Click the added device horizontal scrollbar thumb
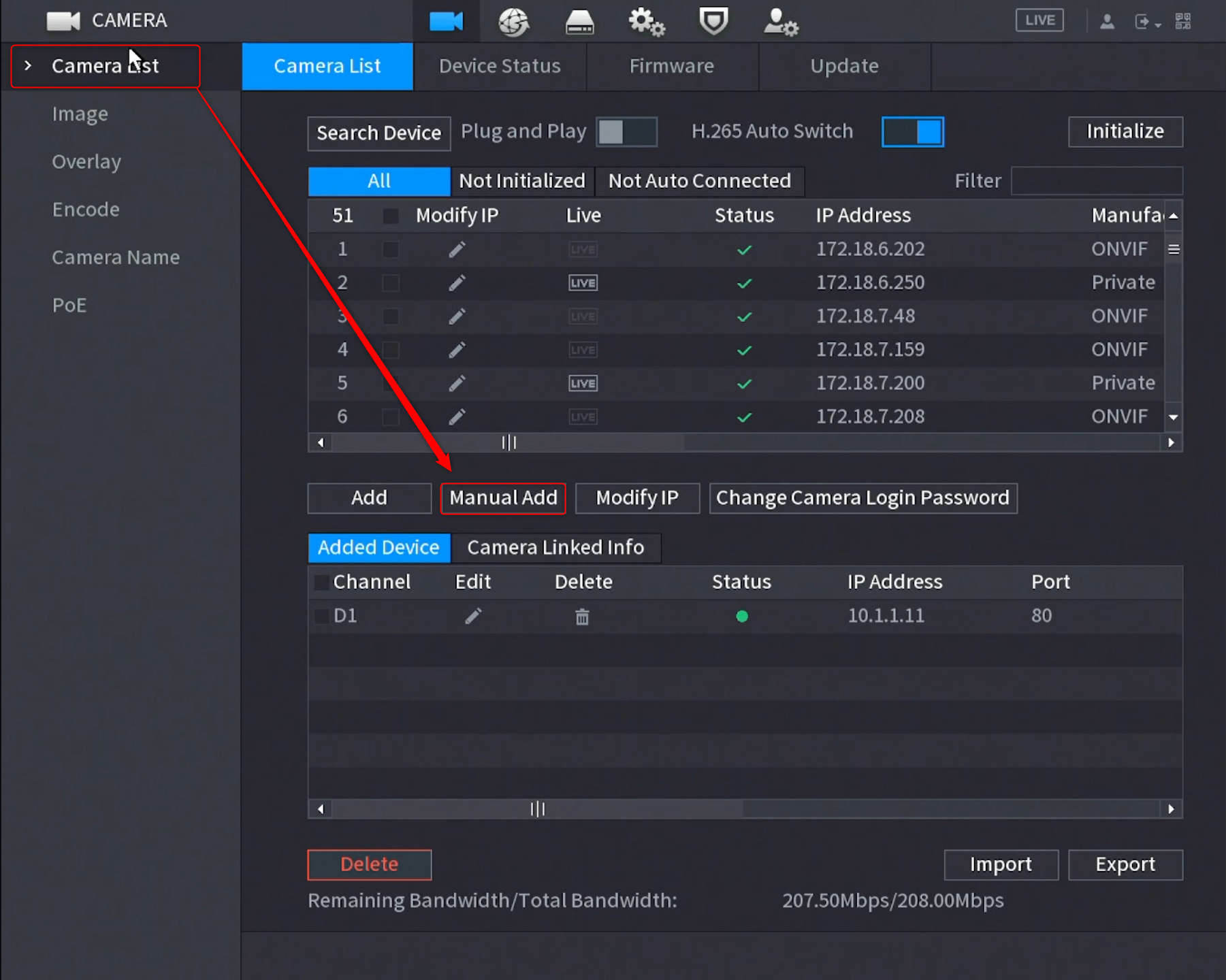The height and width of the screenshot is (980, 1226). click(x=538, y=809)
